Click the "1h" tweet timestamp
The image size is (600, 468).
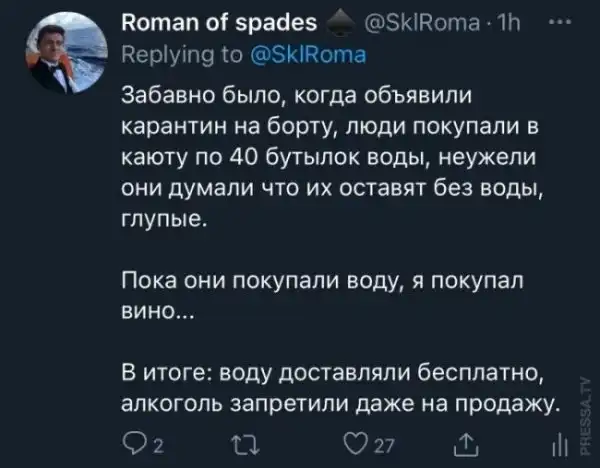coord(496,22)
